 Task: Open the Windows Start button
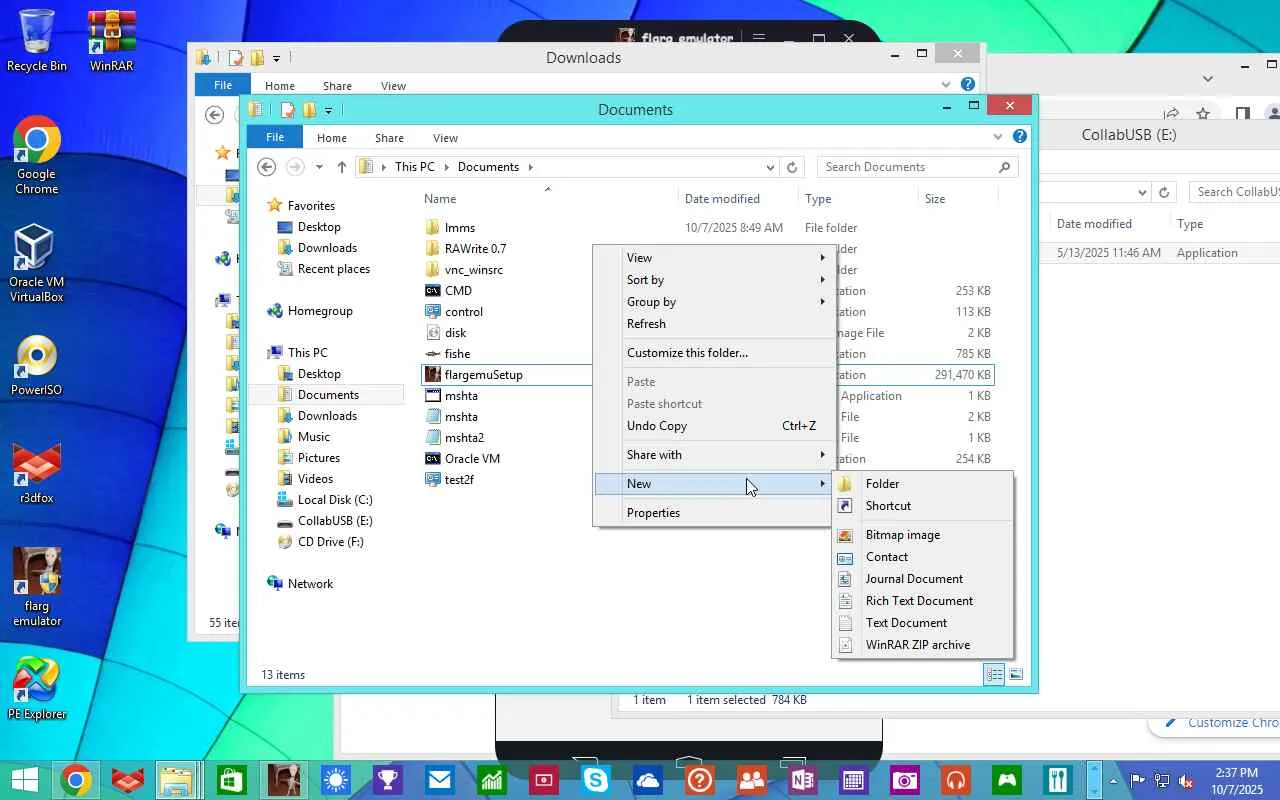(24, 780)
